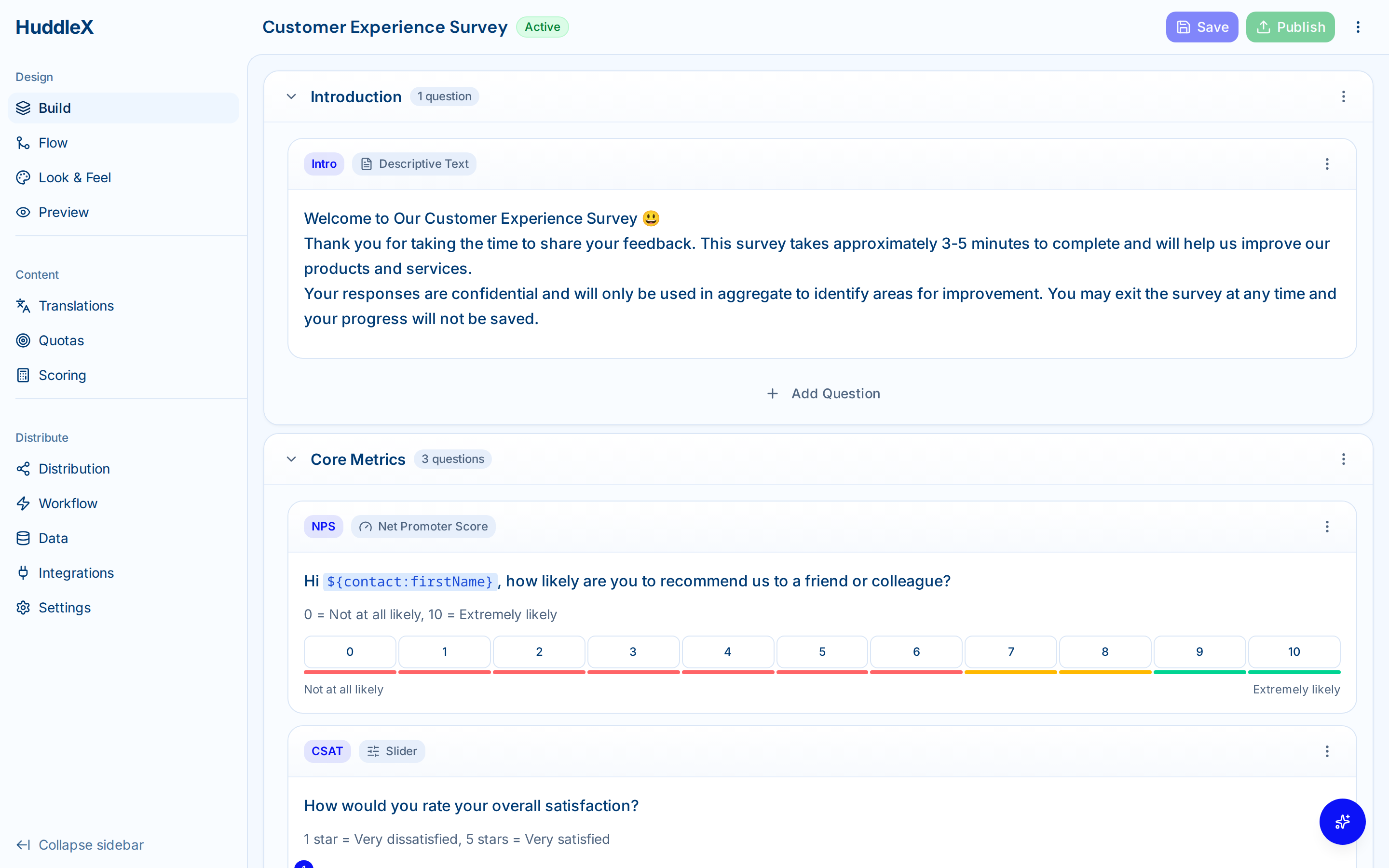Click the Integrations plug icon
The width and height of the screenshot is (1389, 868).
coord(23,573)
